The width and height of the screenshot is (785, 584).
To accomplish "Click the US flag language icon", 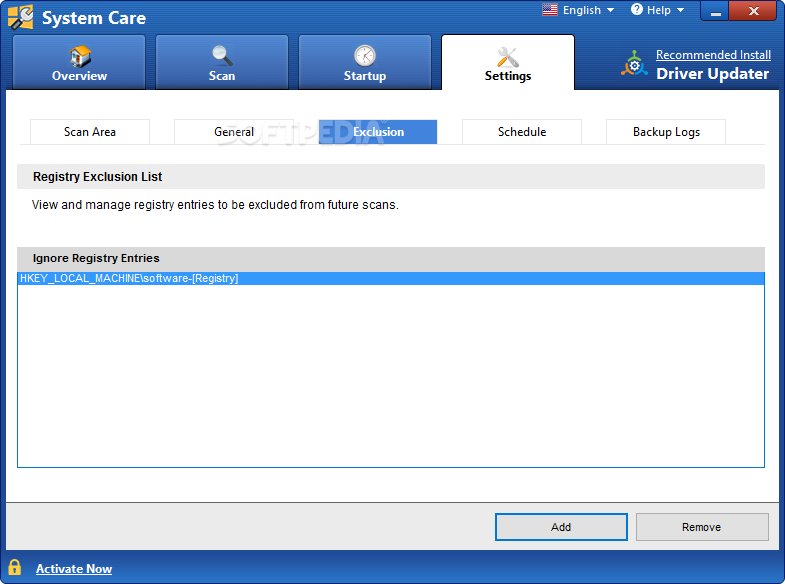I will pos(550,10).
